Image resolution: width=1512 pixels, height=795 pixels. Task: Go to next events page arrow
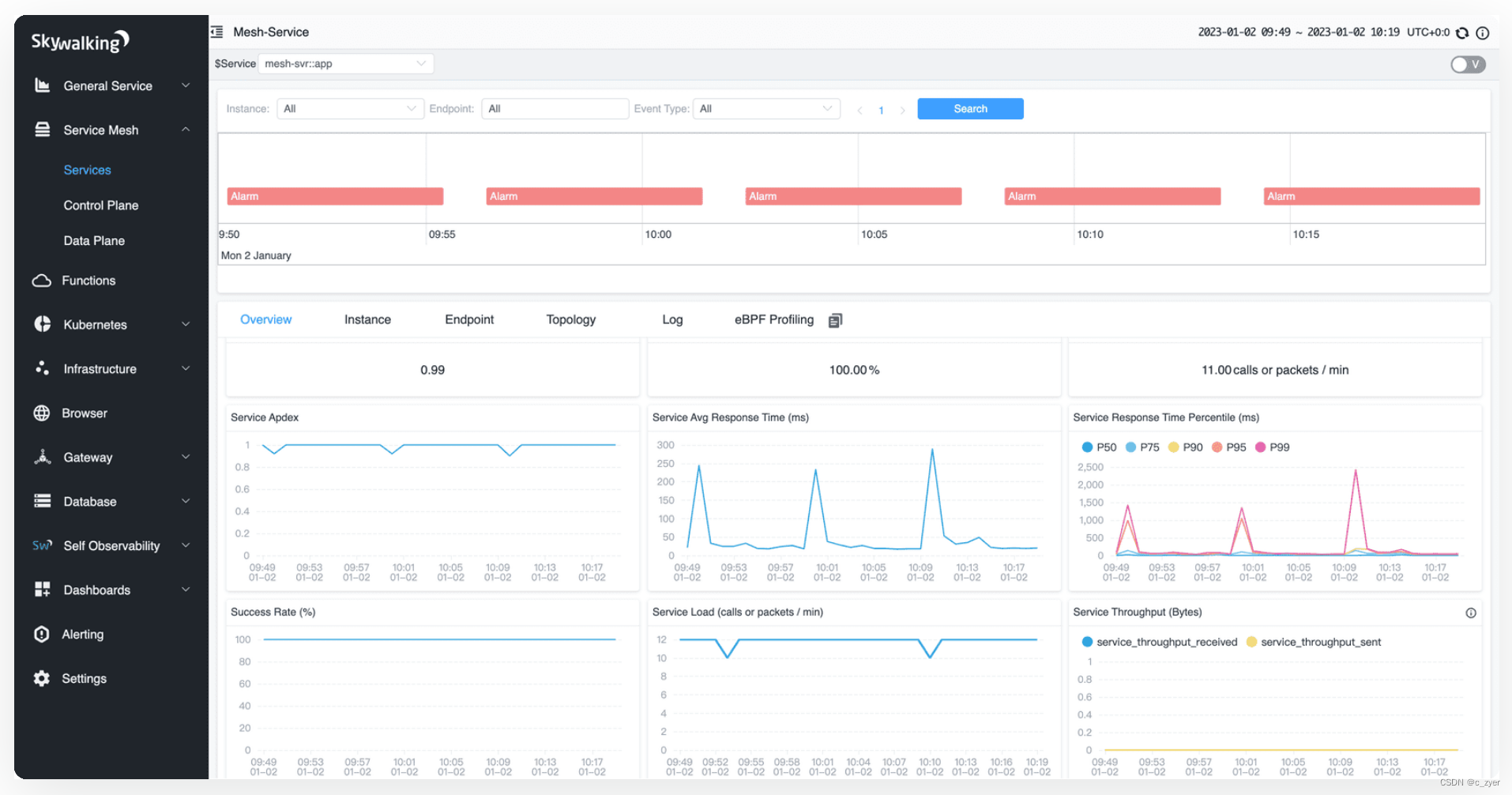coord(902,110)
